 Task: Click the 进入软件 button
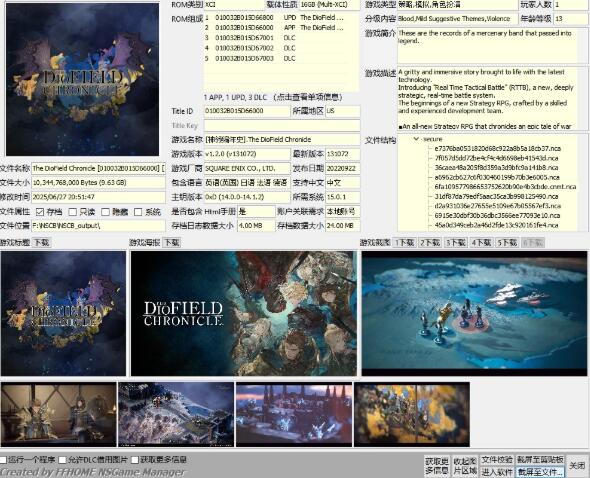[497, 472]
